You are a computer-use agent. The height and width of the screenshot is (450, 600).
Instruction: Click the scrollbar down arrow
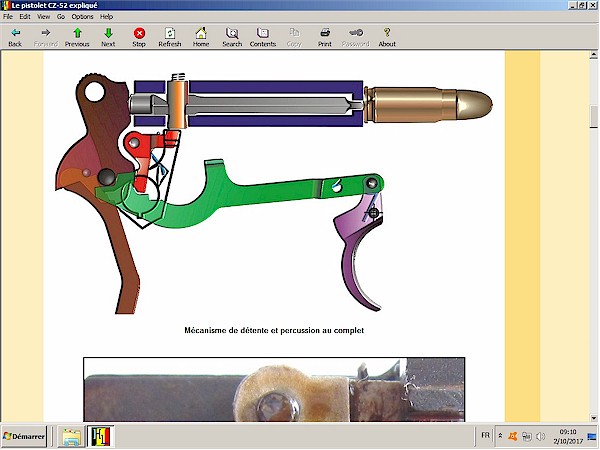point(593,418)
